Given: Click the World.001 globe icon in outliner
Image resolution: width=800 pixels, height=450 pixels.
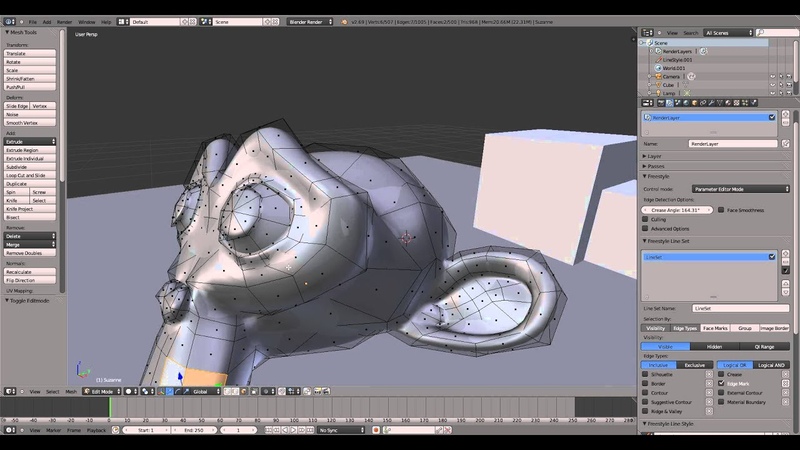Looking at the screenshot, I should click(658, 68).
